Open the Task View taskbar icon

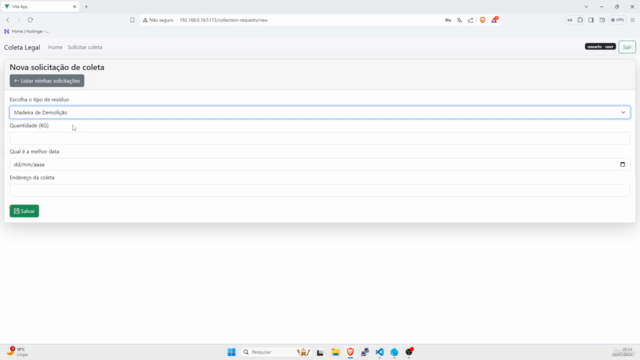(x=320, y=352)
